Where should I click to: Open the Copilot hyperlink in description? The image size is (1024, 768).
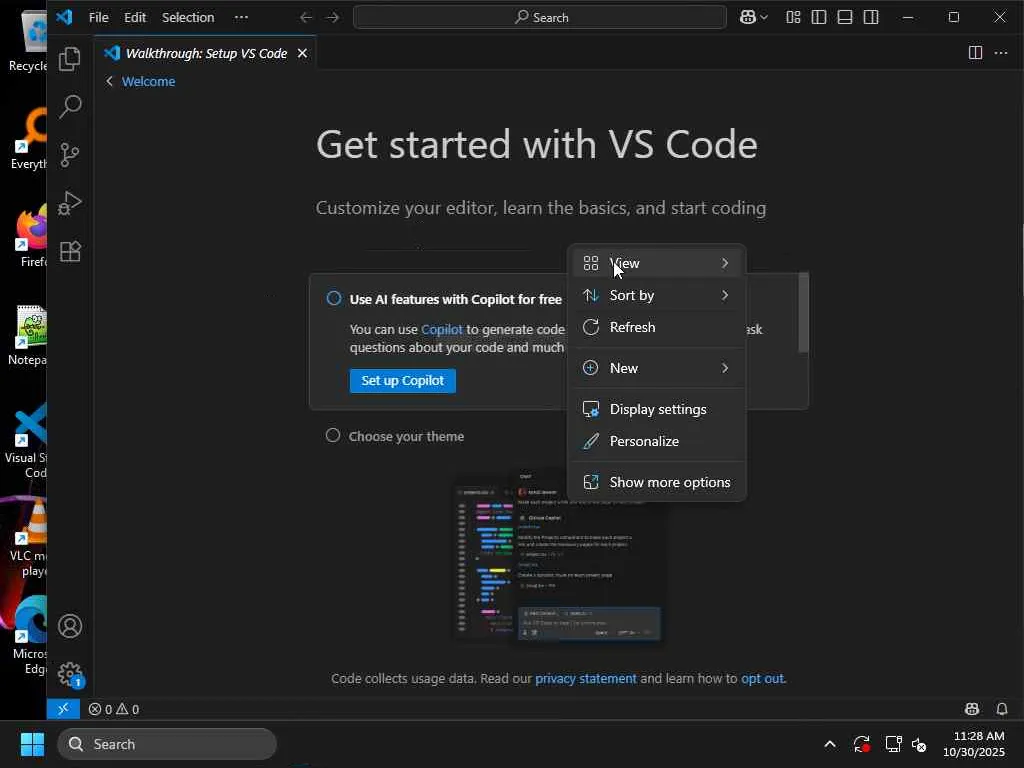(441, 330)
